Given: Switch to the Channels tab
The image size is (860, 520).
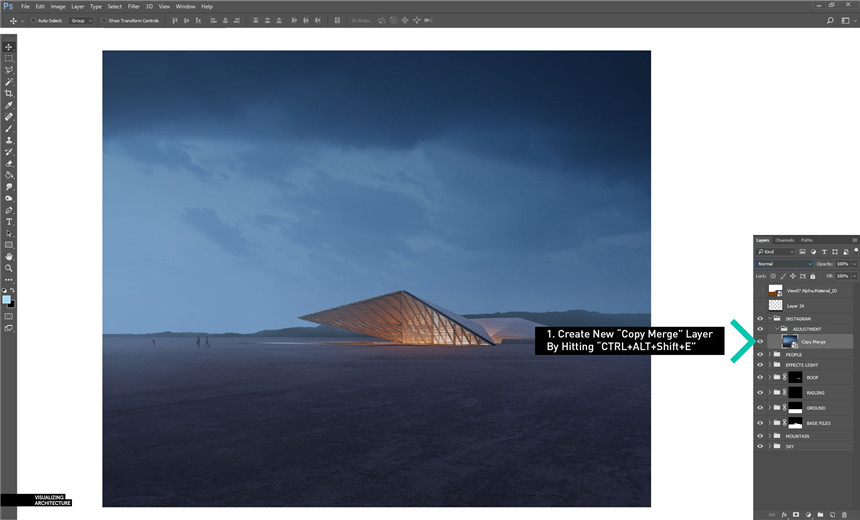Looking at the screenshot, I should click(785, 240).
